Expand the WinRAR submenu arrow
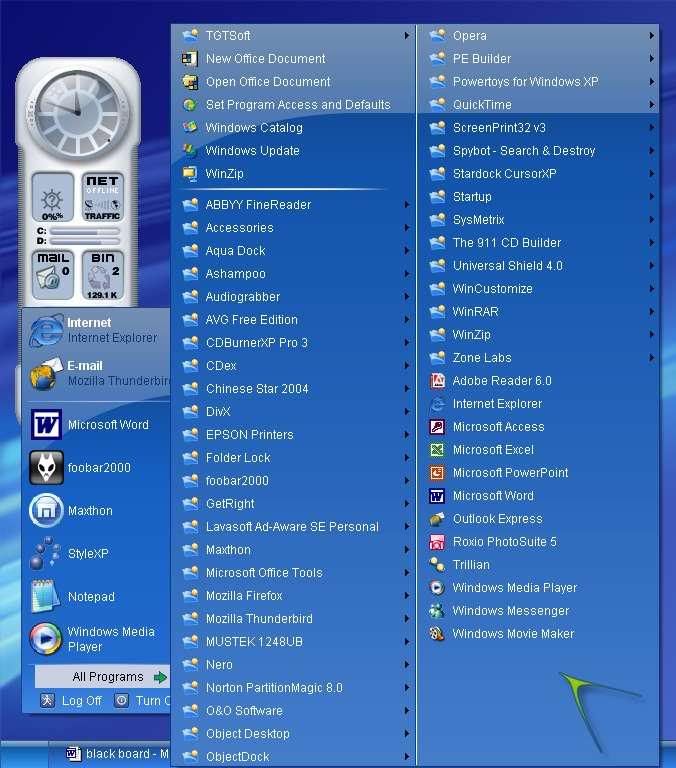This screenshot has width=676, height=768. pyautogui.click(x=652, y=312)
